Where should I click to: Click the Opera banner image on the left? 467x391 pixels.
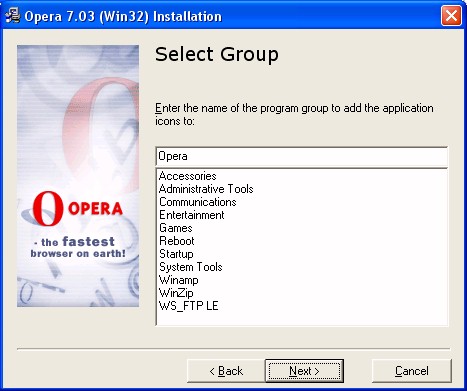(x=78, y=176)
